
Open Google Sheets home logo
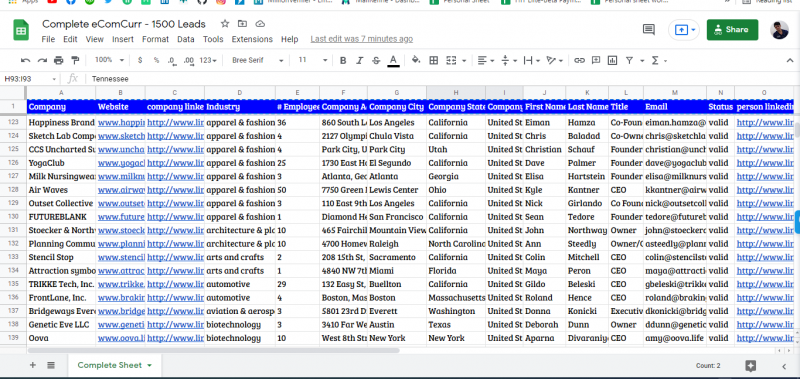(21, 31)
